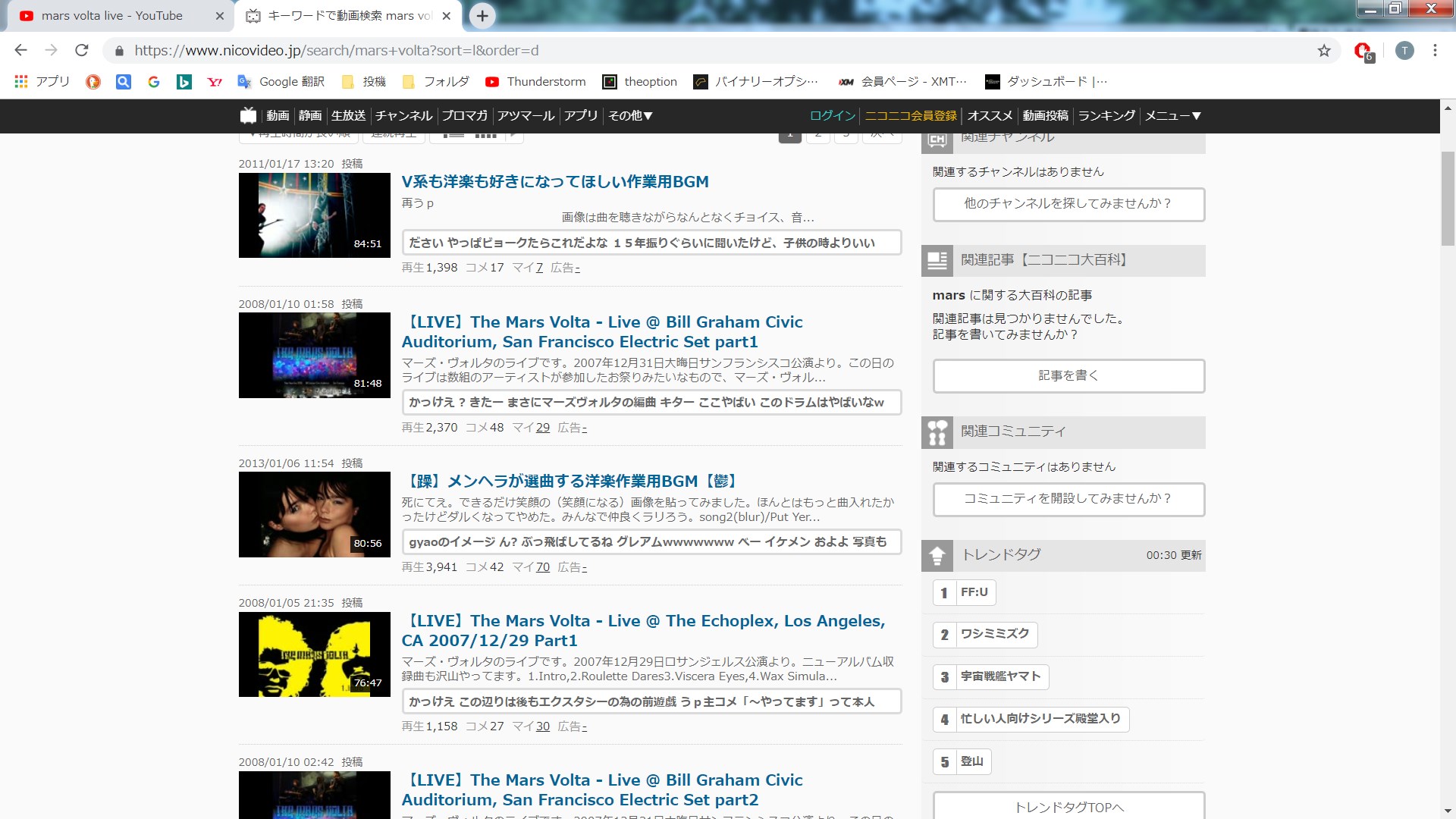This screenshot has width=1456, height=819.
Task: Click the site lock icon in address bar
Action: point(119,51)
